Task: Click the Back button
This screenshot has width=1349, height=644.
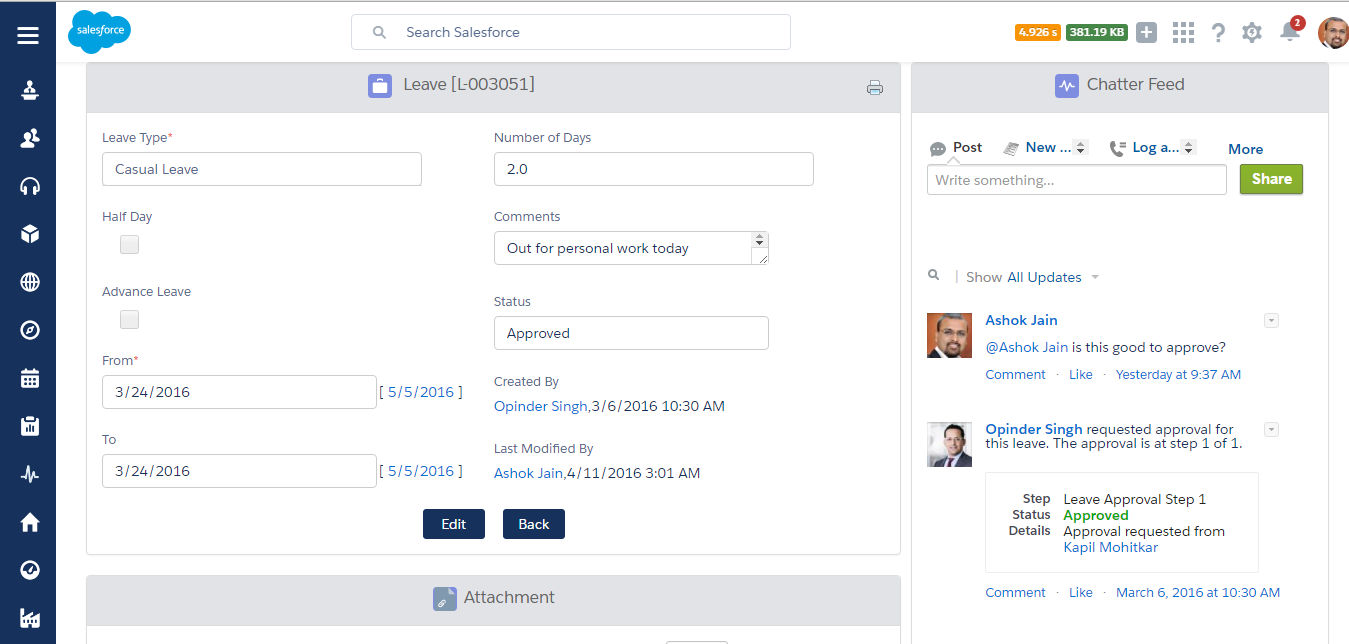Action: pyautogui.click(x=534, y=524)
